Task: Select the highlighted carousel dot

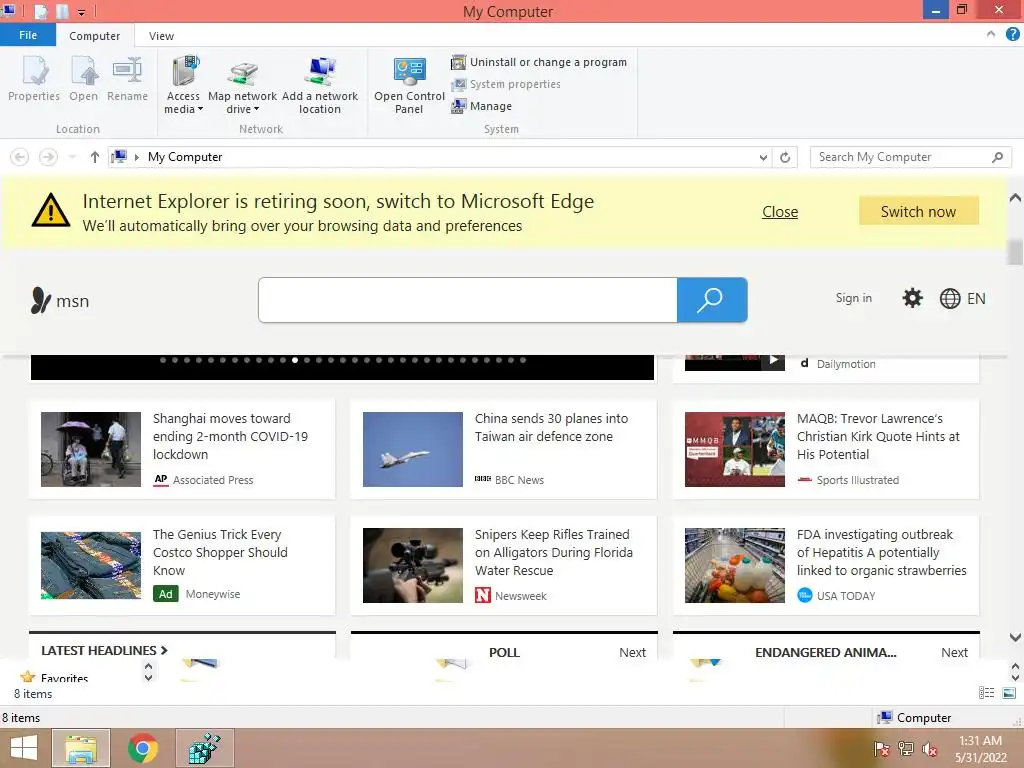Action: pyautogui.click(x=295, y=360)
